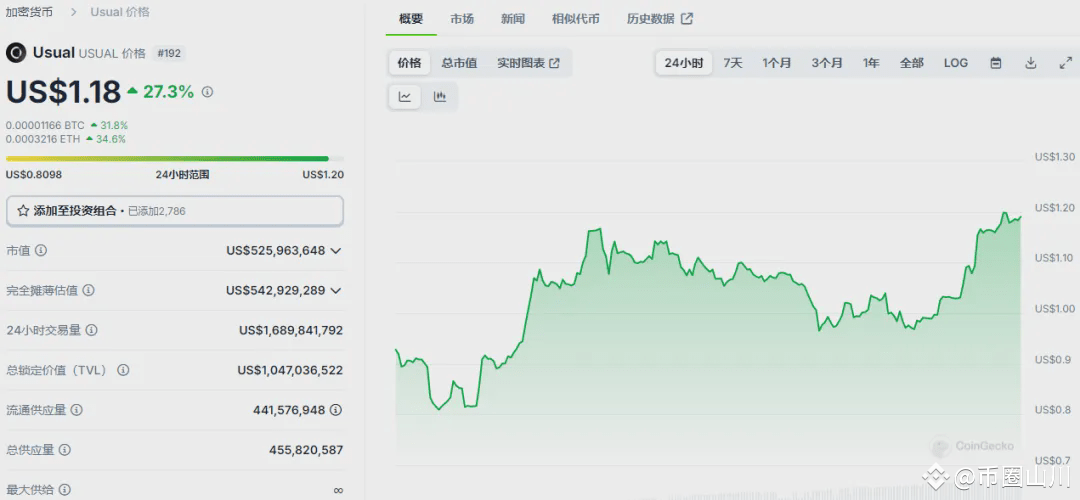Viewport: 1080px width, 500px height.
Task: Open the calendar date range picker
Action: point(995,63)
